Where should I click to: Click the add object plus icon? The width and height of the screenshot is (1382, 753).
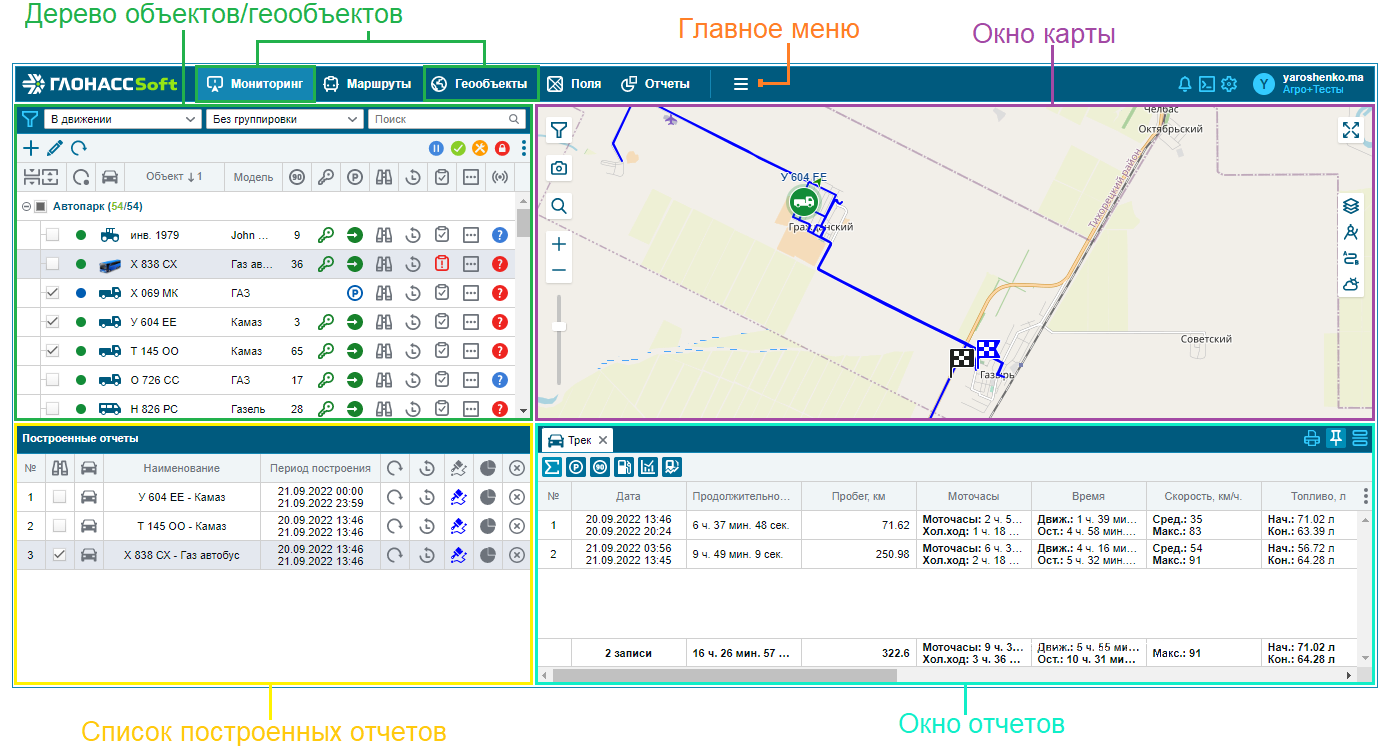pos(31,148)
